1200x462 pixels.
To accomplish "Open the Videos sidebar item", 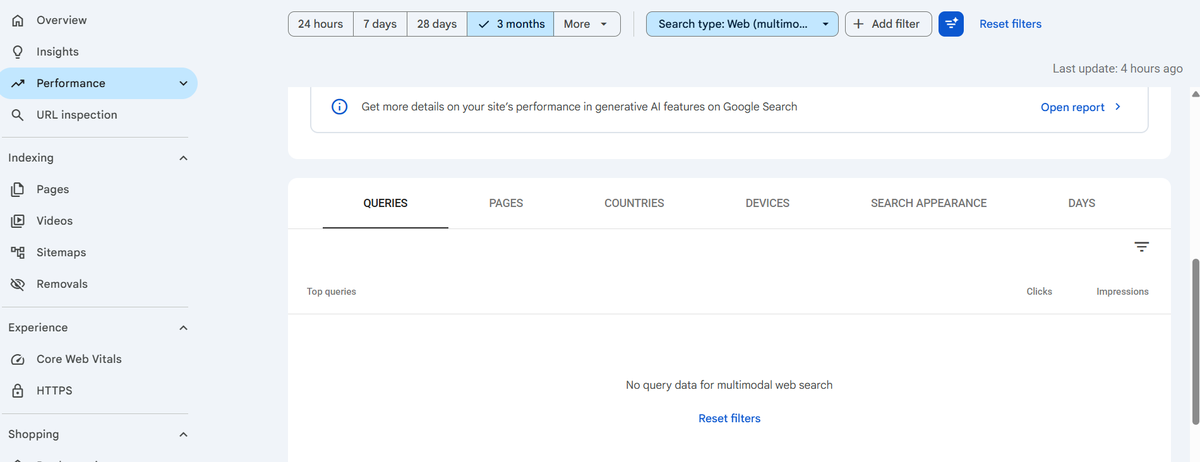I will click(98, 221).
